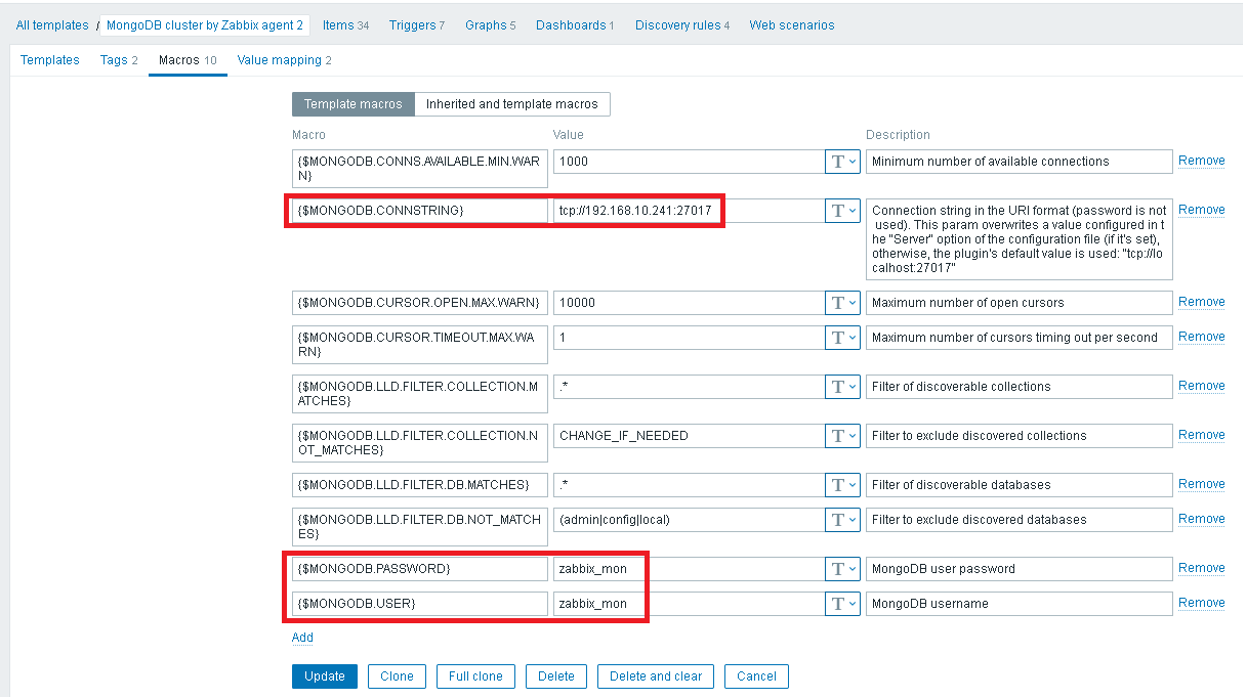Edit 'MongoDB user password' description field
Viewport: 1243px width, 697px height.
pyautogui.click(x=1019, y=568)
